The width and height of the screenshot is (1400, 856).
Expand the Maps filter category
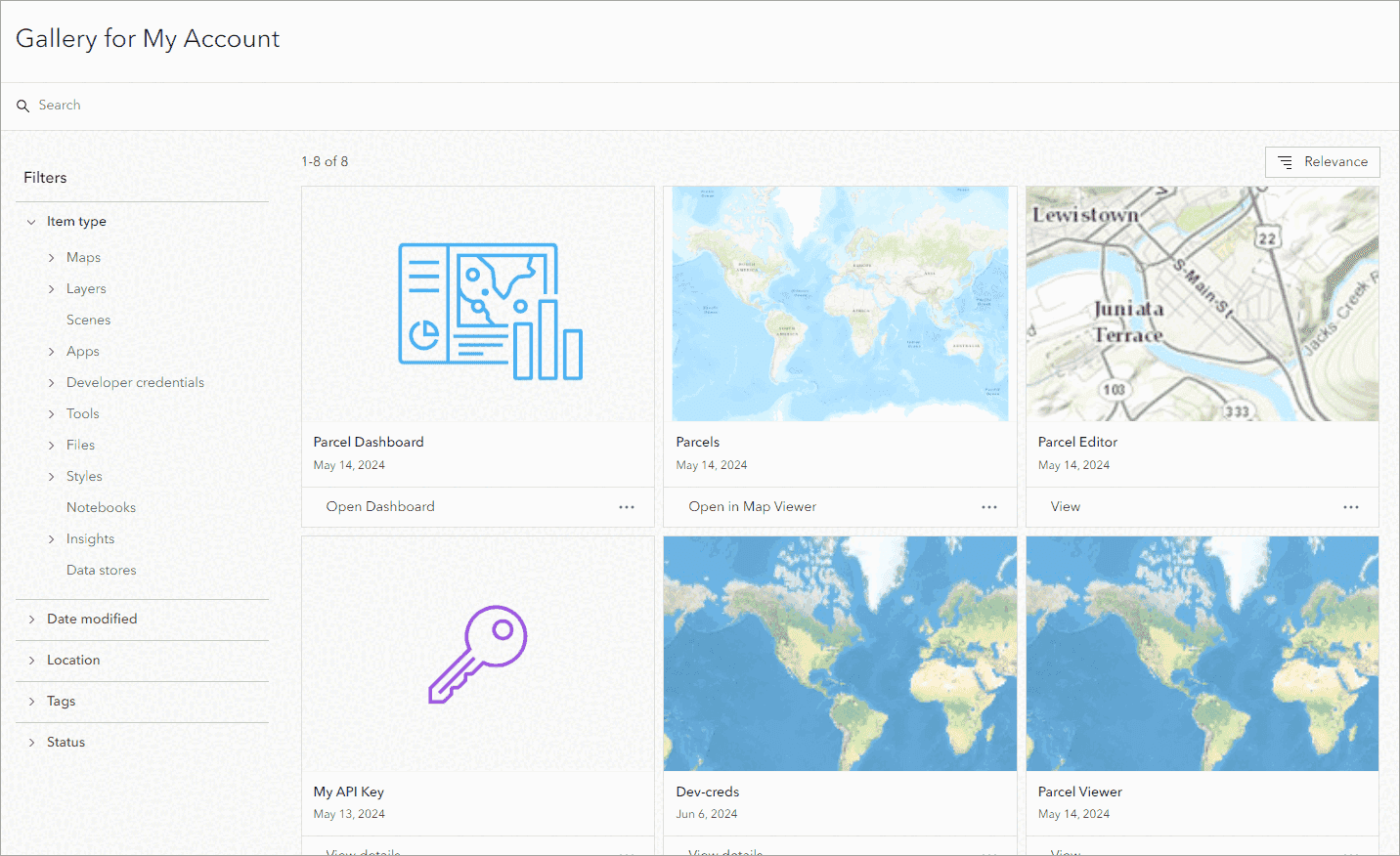[52, 257]
